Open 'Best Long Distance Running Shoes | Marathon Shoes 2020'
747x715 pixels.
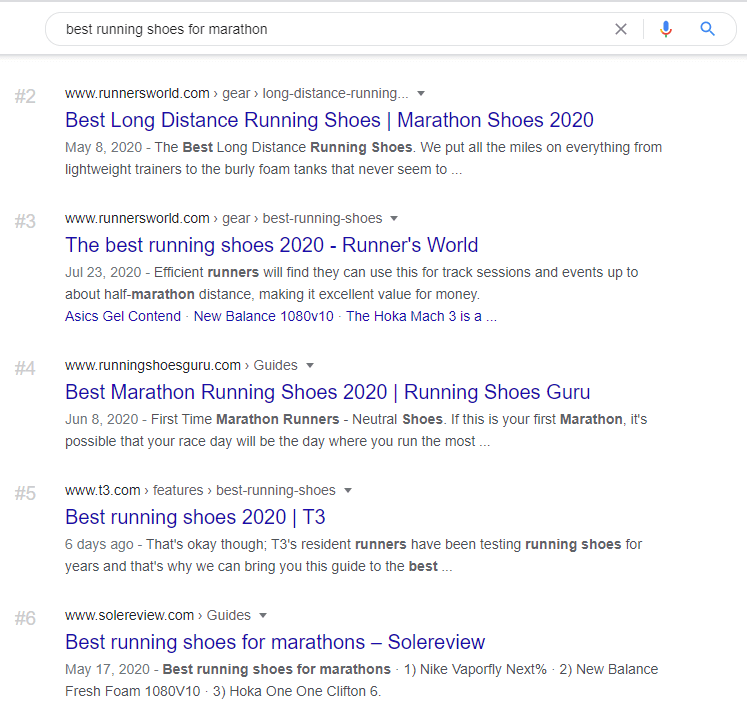coord(329,120)
